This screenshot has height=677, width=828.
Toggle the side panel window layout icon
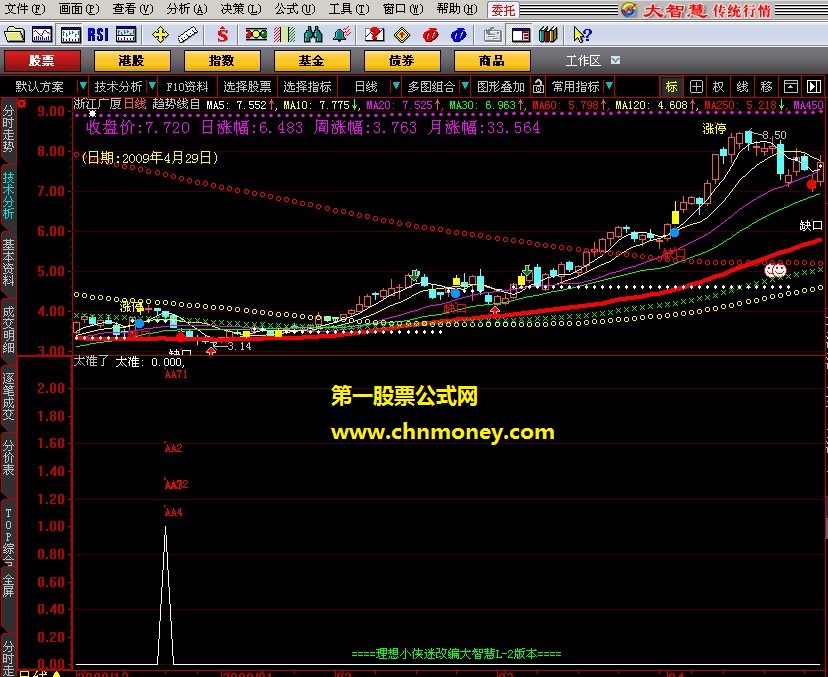[x=521, y=35]
